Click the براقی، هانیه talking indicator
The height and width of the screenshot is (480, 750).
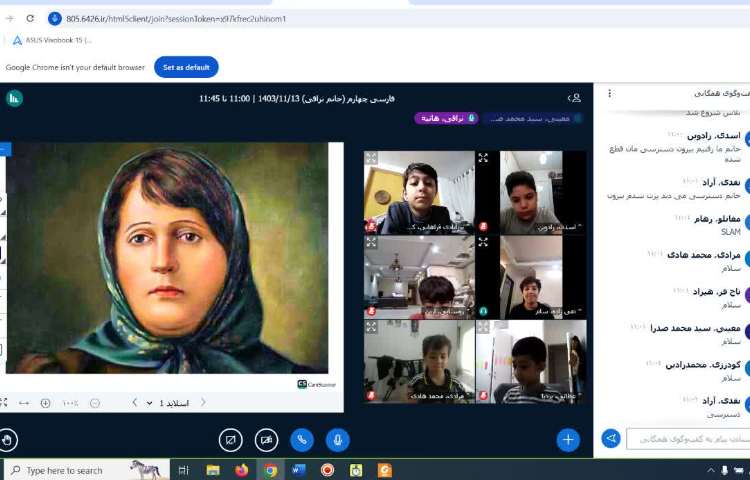[447, 118]
